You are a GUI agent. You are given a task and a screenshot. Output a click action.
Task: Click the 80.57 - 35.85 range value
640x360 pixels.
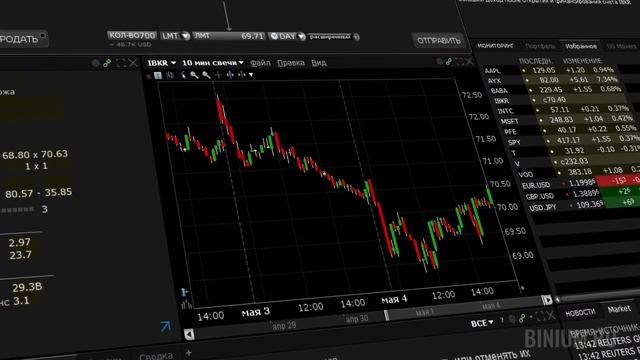coord(38,193)
